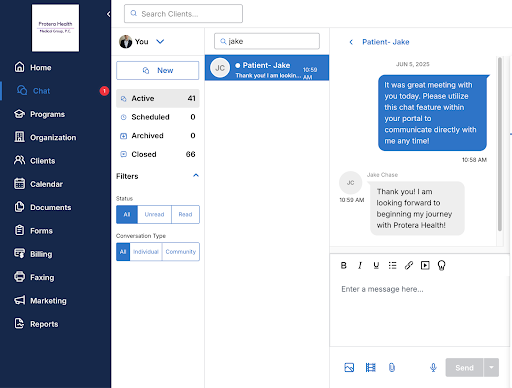Go back using the left chevron
The image size is (512, 388).
[x=351, y=42]
